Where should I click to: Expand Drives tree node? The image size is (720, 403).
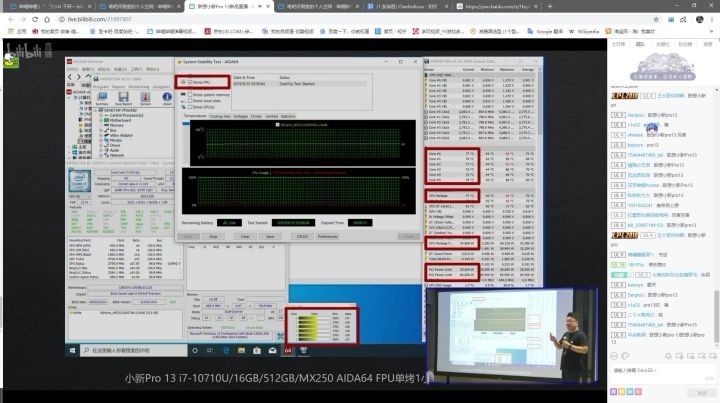click(x=101, y=146)
